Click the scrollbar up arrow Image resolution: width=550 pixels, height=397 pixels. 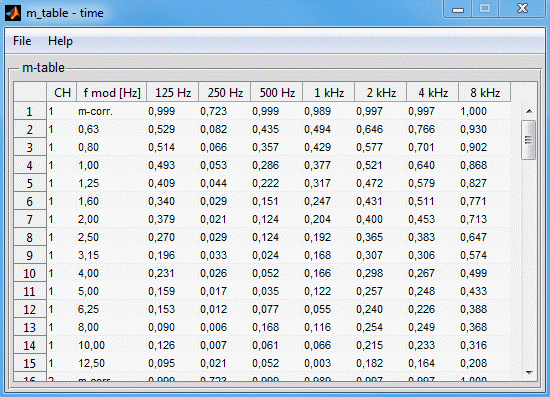[x=529, y=111]
